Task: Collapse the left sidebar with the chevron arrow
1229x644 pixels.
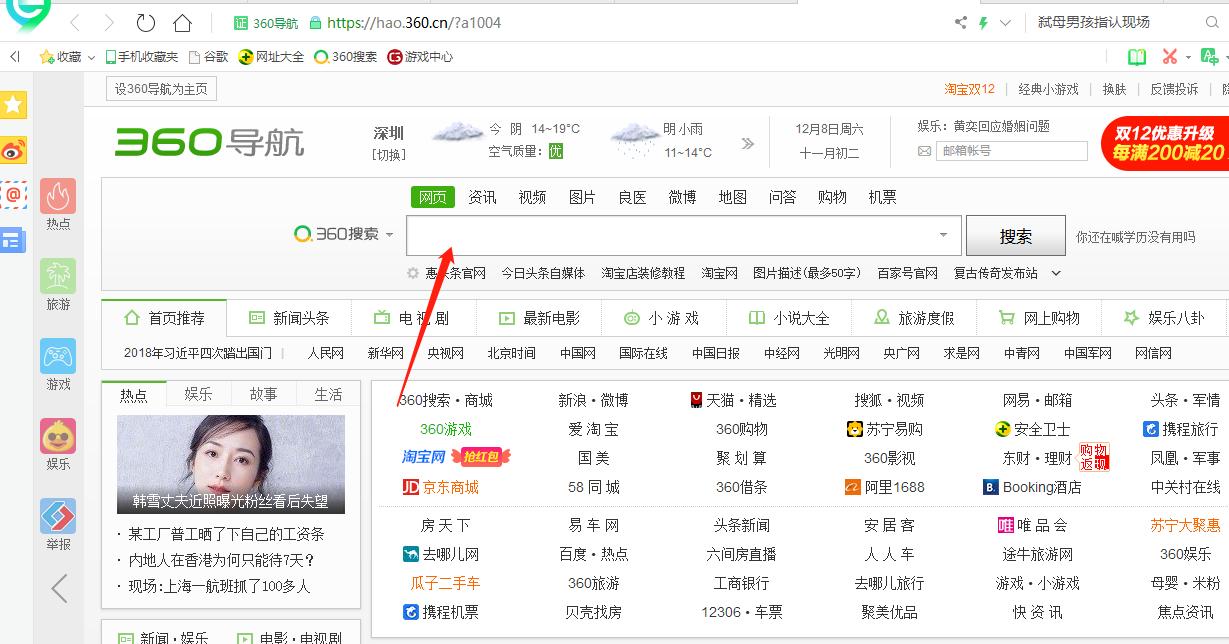Action: pyautogui.click(x=58, y=590)
